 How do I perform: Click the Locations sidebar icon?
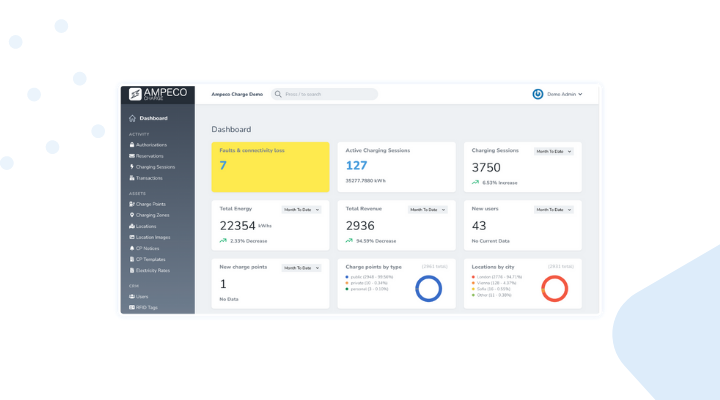(132, 226)
